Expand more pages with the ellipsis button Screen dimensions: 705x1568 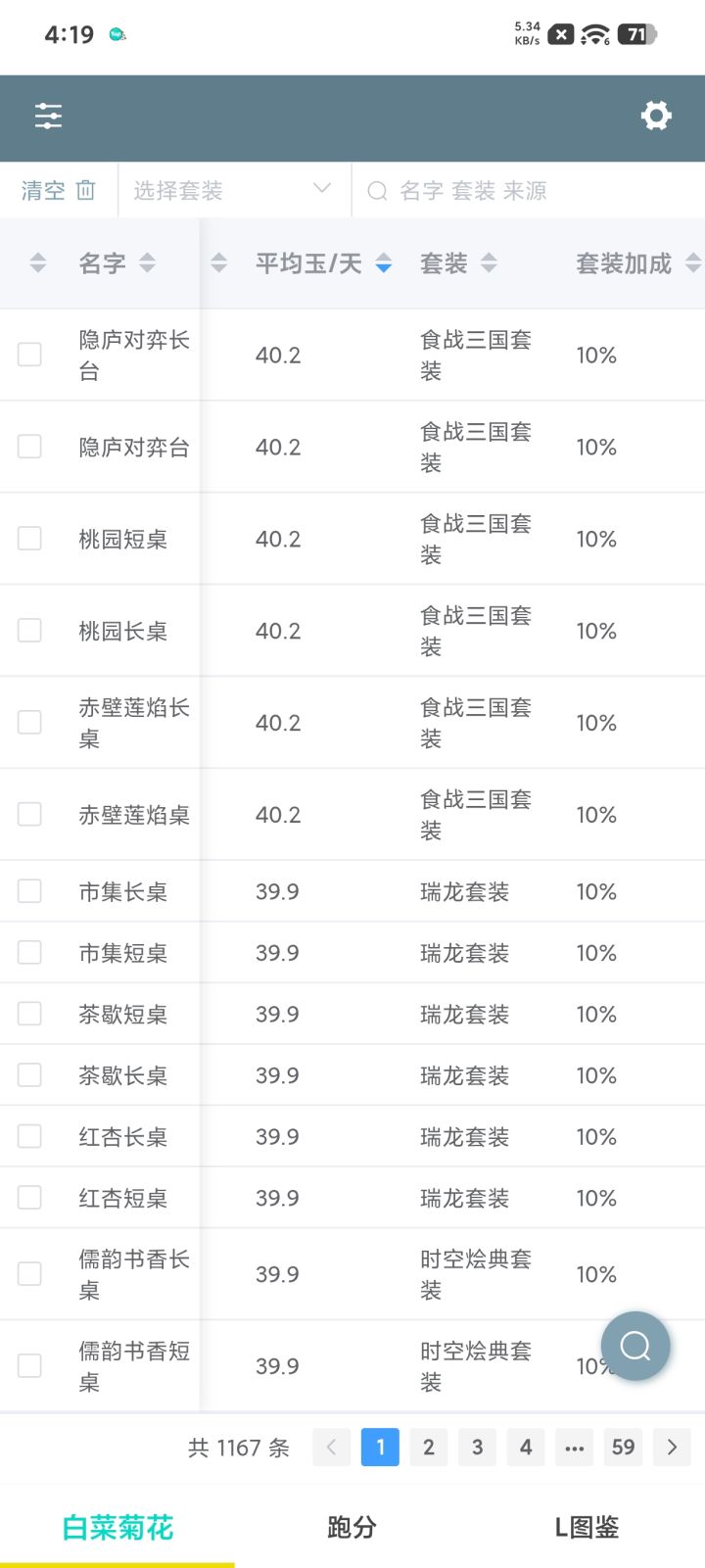coord(575,1447)
